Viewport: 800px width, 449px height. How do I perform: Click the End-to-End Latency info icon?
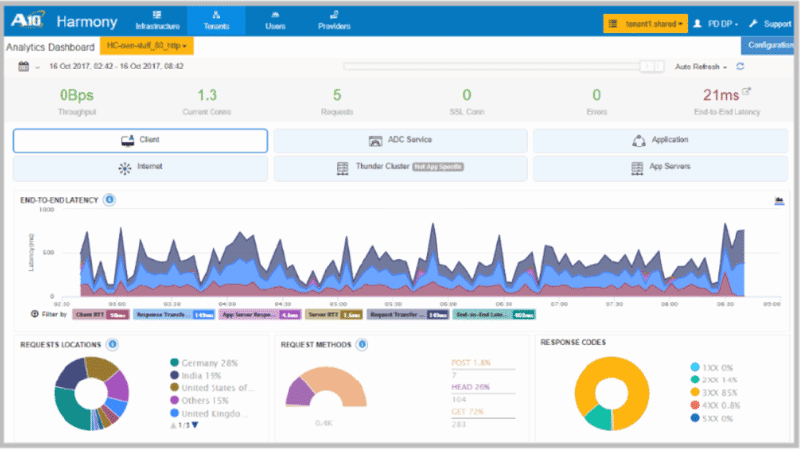pos(109,200)
